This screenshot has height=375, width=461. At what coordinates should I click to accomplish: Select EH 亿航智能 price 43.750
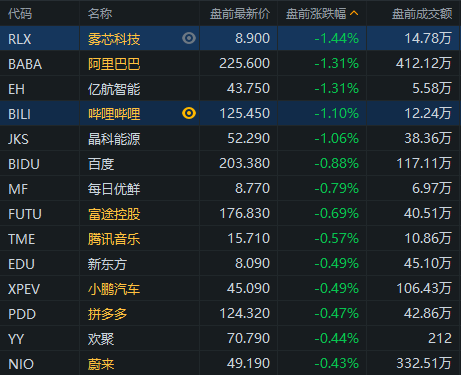tap(248, 88)
